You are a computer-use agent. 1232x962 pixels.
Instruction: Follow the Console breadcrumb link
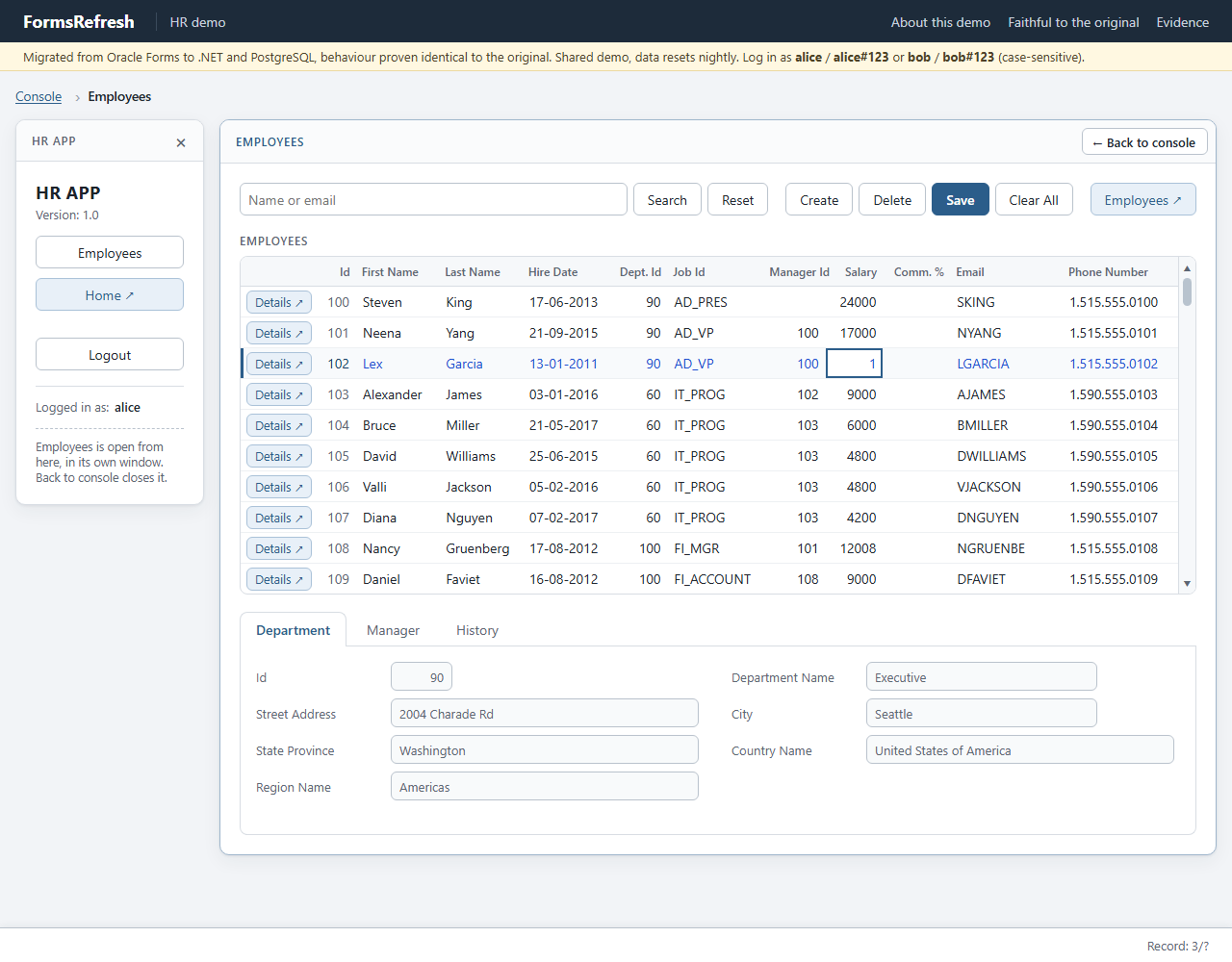click(38, 96)
